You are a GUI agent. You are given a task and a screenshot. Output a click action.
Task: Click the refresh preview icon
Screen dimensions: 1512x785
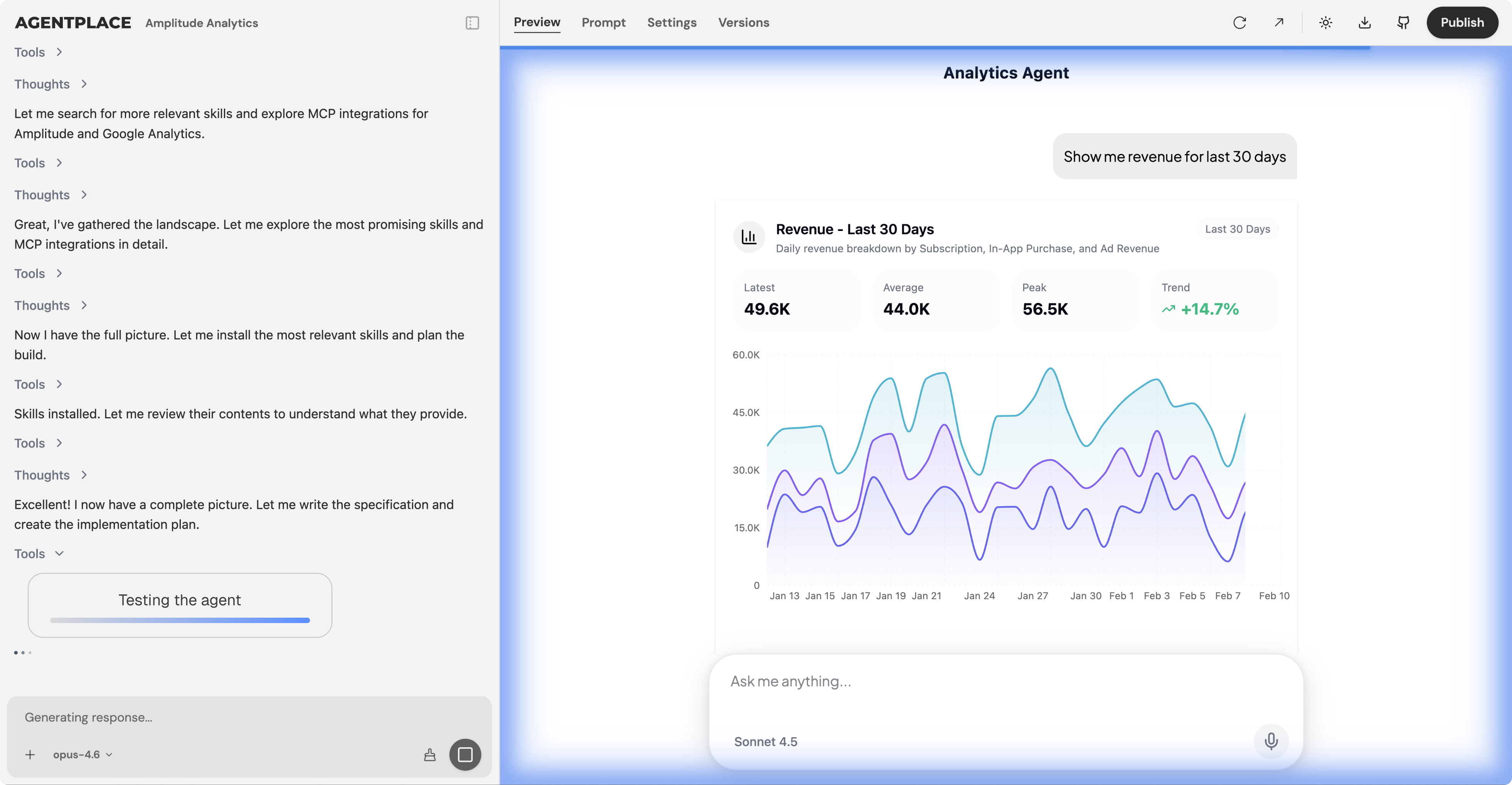pyautogui.click(x=1239, y=23)
